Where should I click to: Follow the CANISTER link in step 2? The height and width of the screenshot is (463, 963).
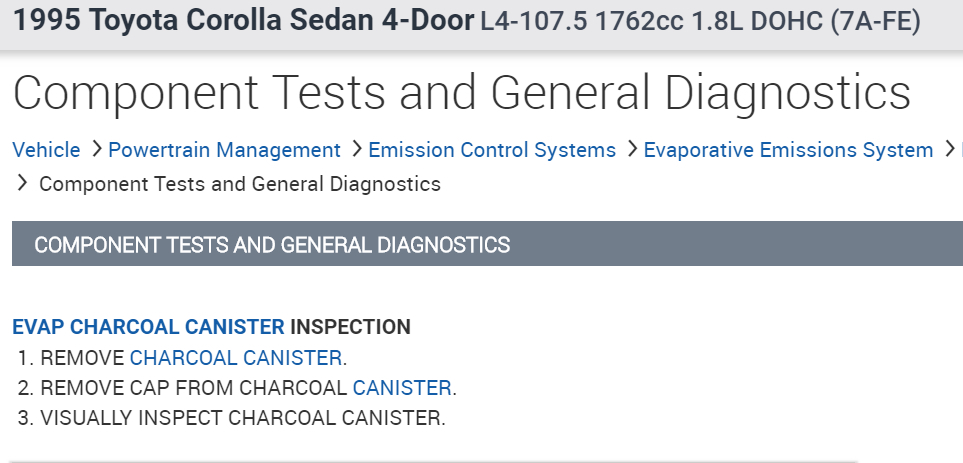click(x=402, y=388)
